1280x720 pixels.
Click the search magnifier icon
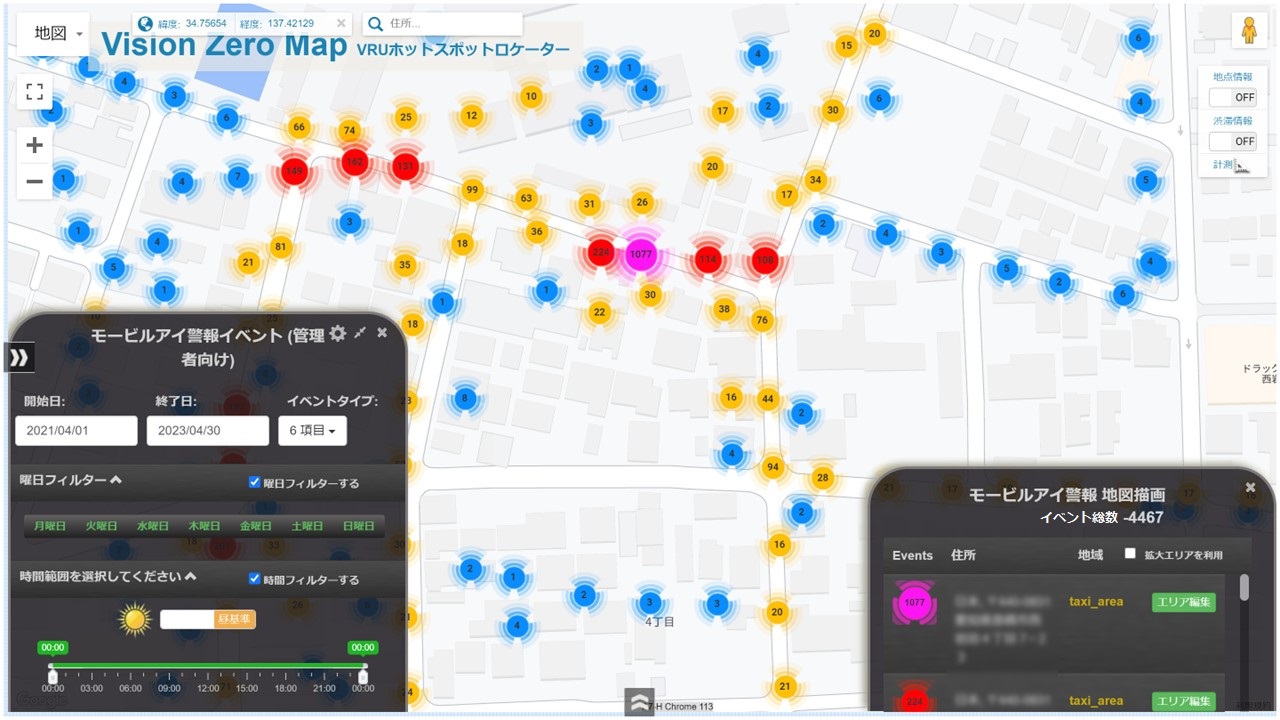[x=375, y=24]
